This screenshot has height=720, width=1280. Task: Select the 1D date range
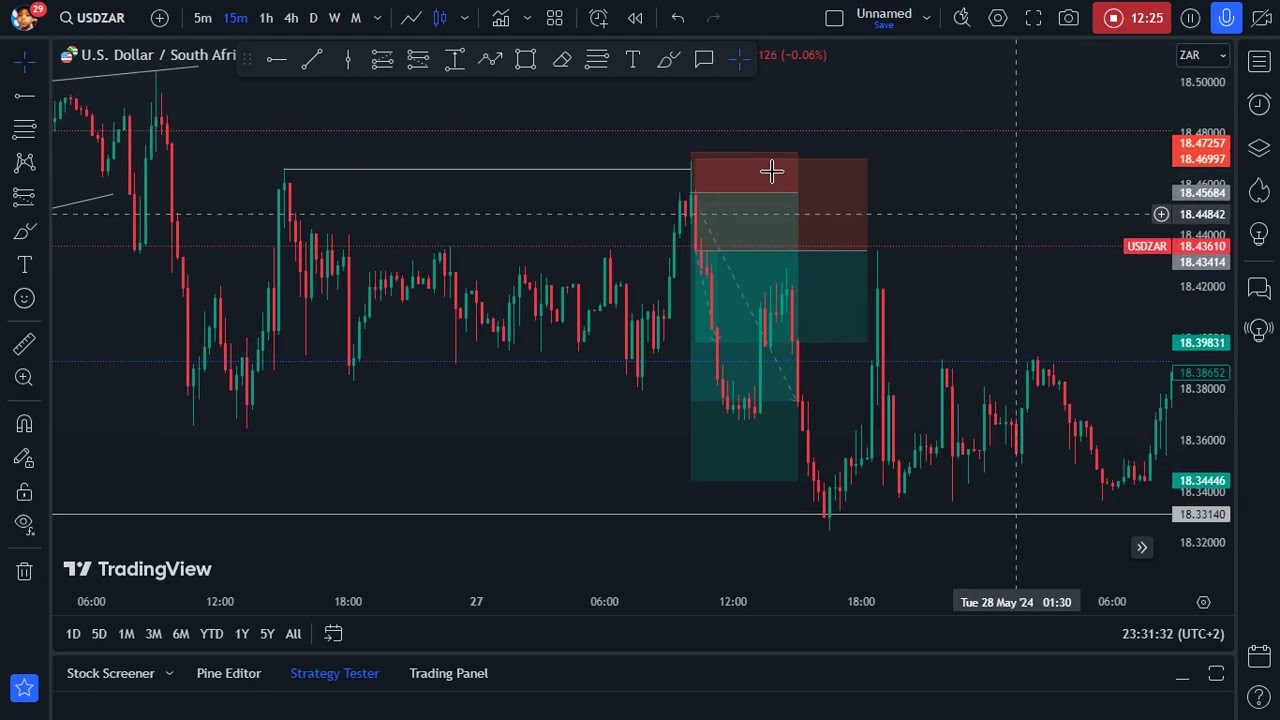(x=73, y=634)
